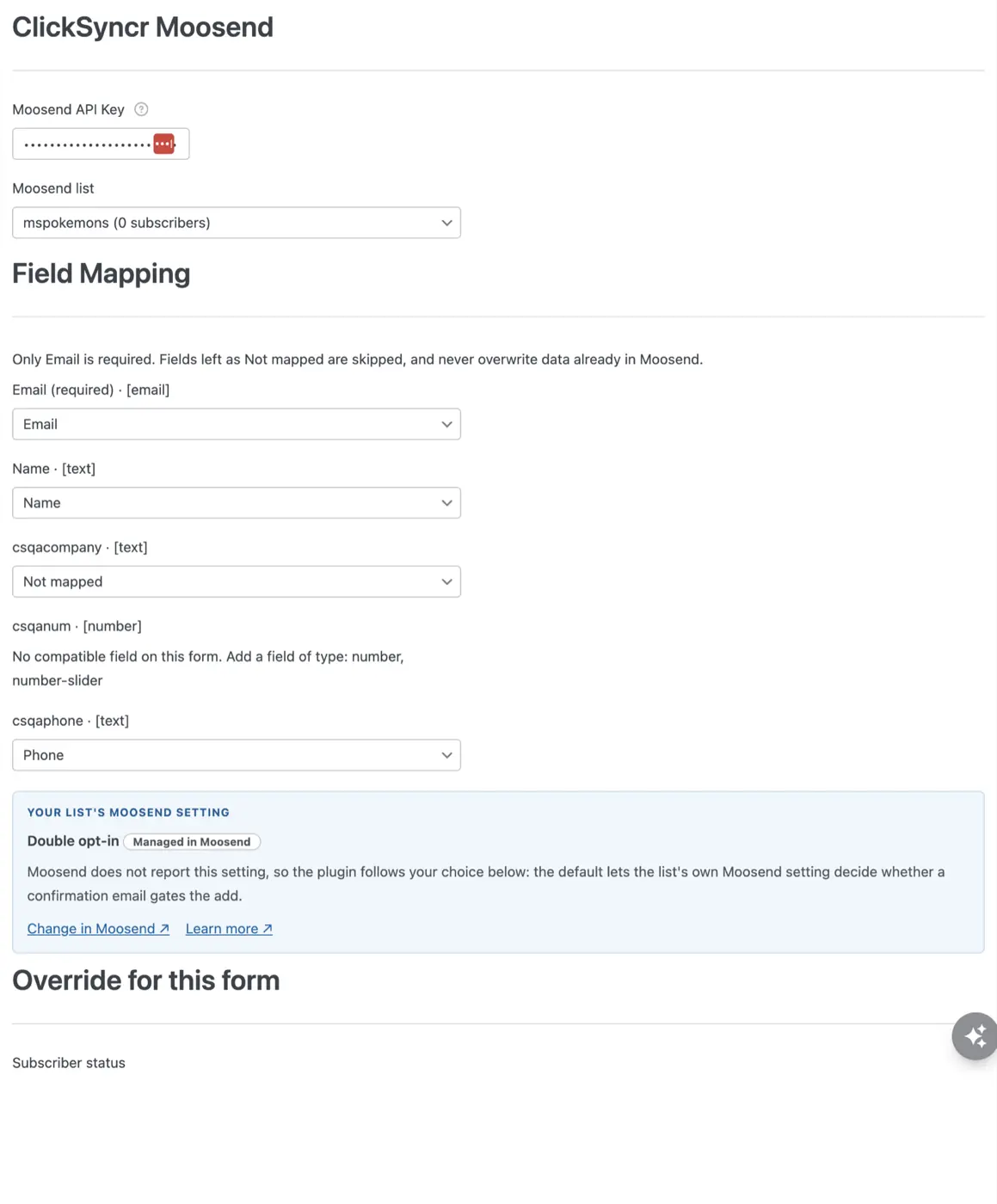Click the csqanum · [number] label
The width and height of the screenshot is (997, 1204).
(77, 626)
